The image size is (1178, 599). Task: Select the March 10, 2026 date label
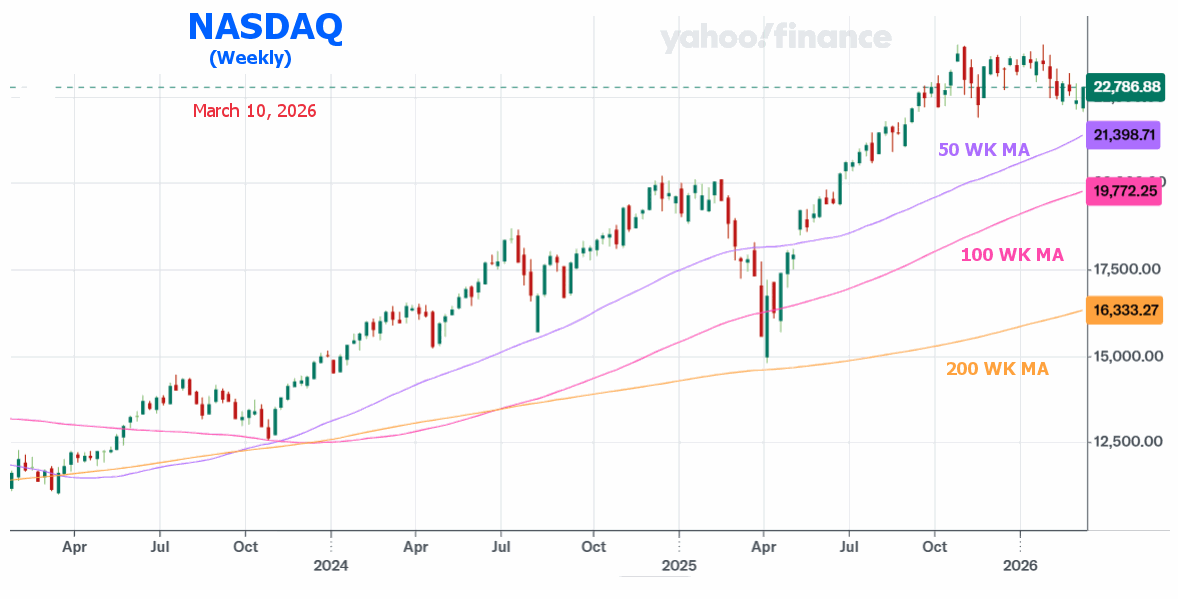[x=254, y=111]
